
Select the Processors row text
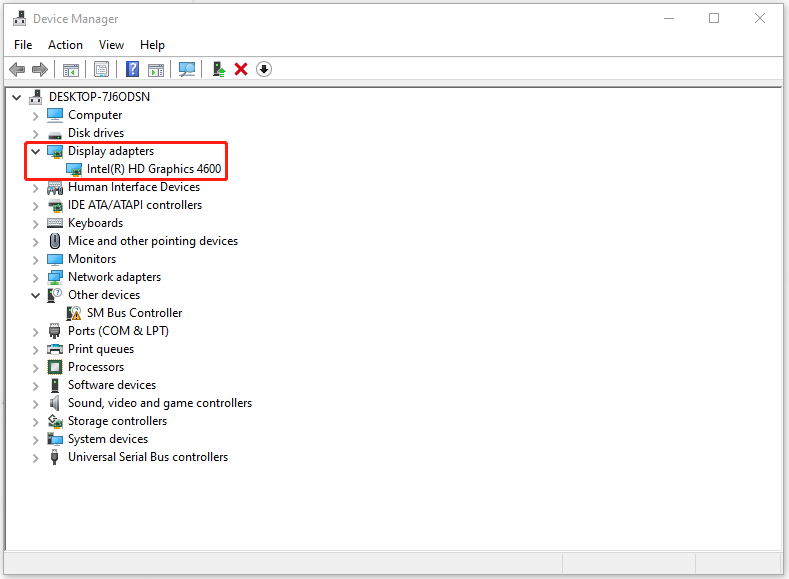pos(96,367)
